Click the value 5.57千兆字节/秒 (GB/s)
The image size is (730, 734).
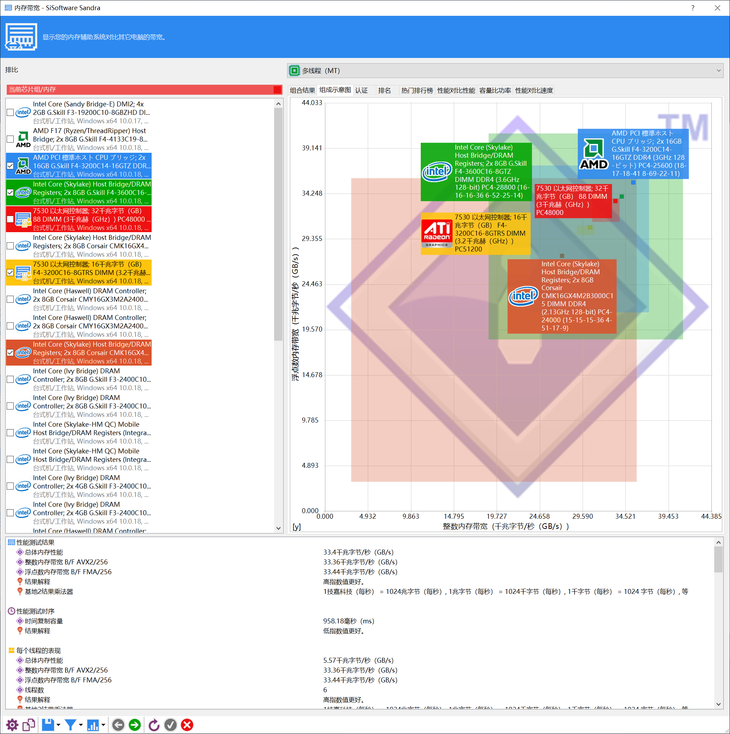(358, 661)
